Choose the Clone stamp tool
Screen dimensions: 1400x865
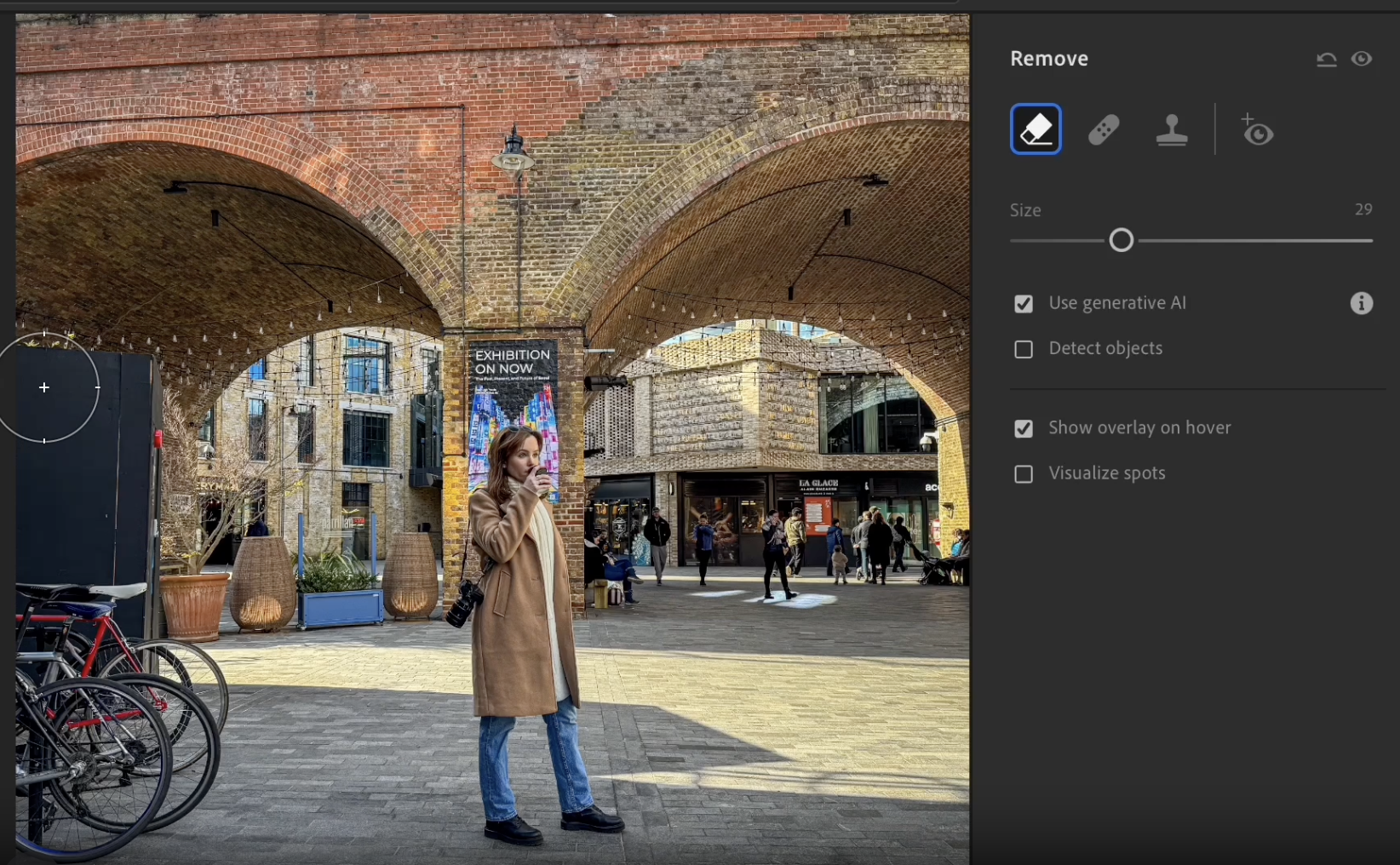(x=1172, y=130)
